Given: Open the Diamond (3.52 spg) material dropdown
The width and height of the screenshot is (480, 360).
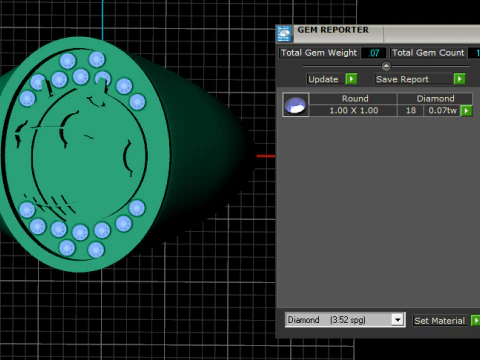Looking at the screenshot, I should (397, 320).
